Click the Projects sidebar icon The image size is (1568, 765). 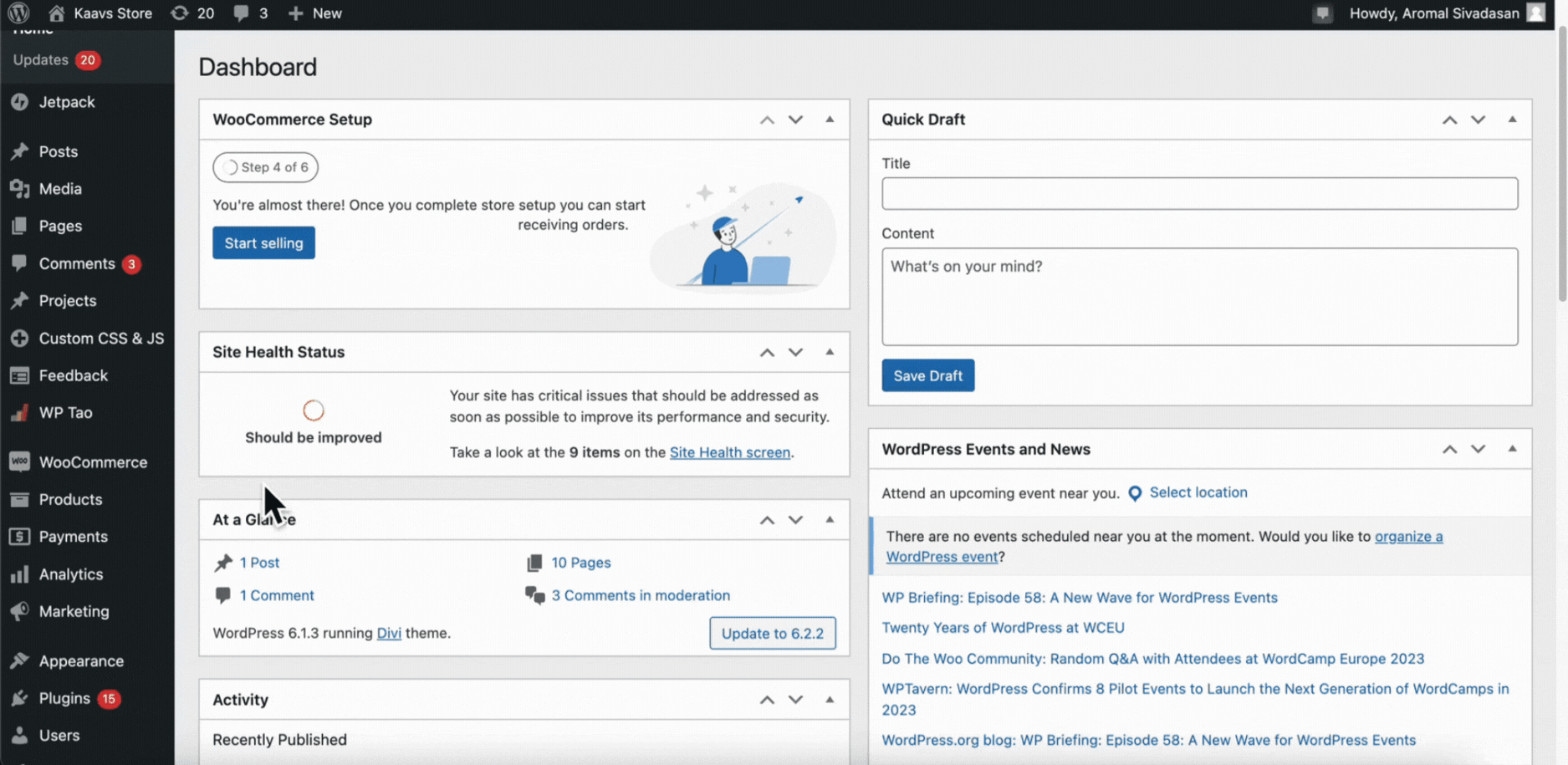pos(19,301)
